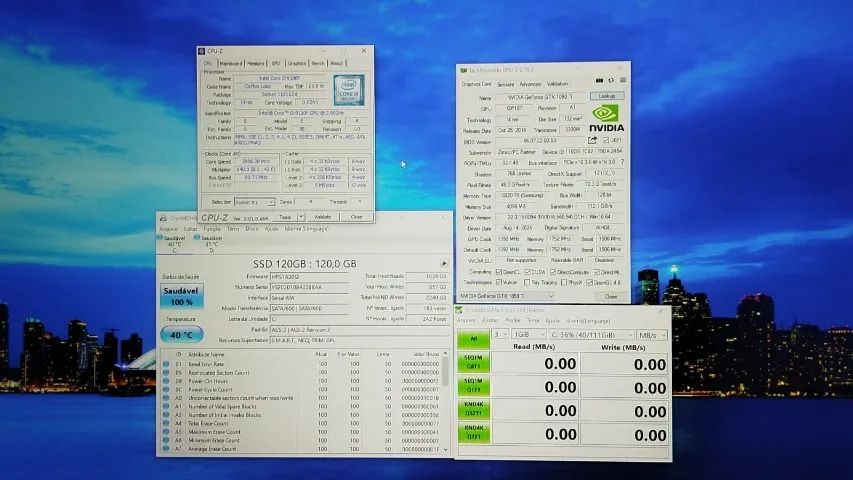Switch to the Memory tab in CPU-Z
This screenshot has width=853, height=480.
pos(255,64)
